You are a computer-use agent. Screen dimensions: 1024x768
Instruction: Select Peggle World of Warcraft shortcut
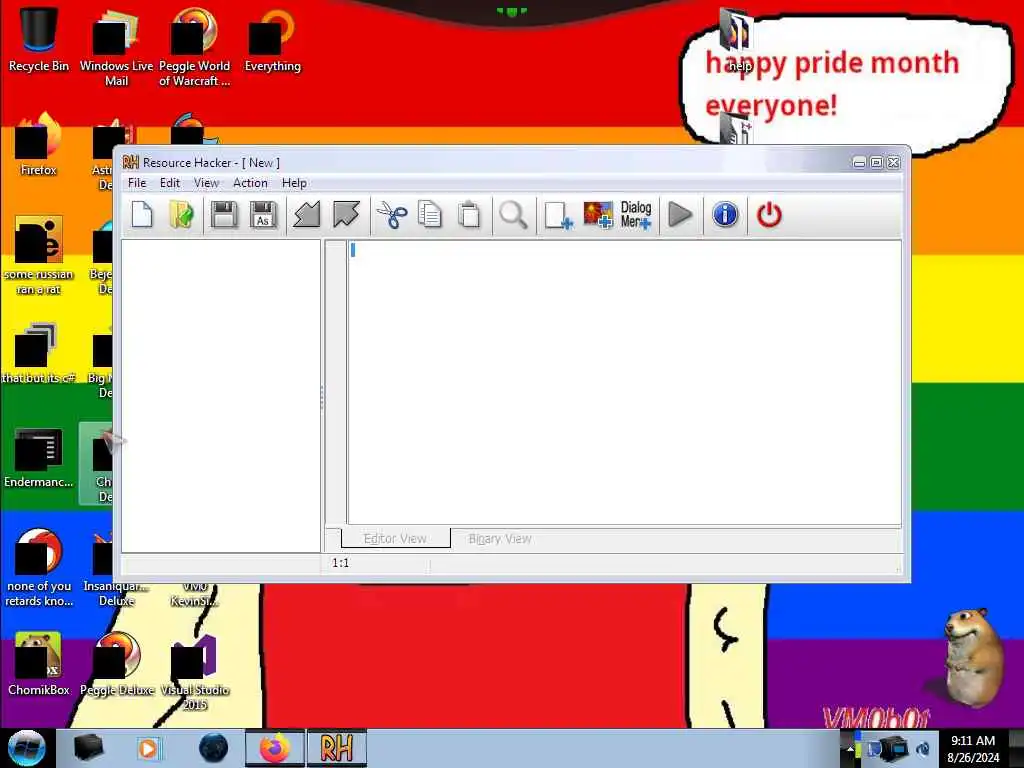tap(194, 47)
